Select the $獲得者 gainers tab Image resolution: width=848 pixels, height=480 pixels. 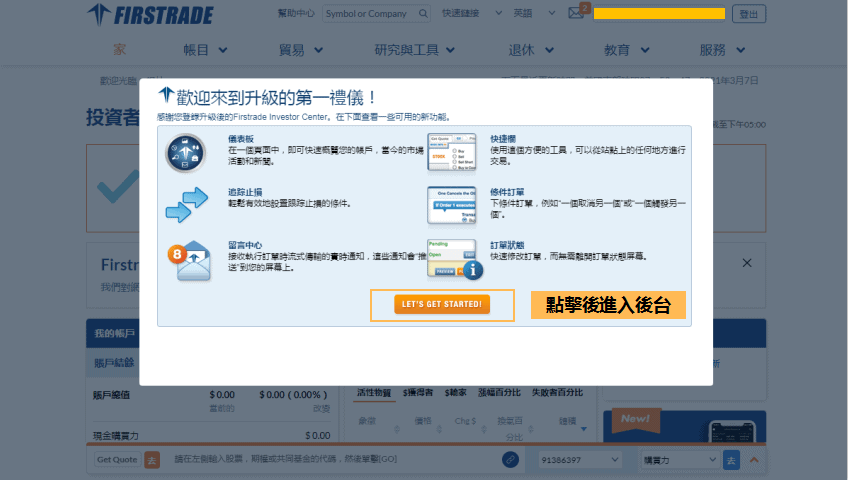[x=418, y=392]
